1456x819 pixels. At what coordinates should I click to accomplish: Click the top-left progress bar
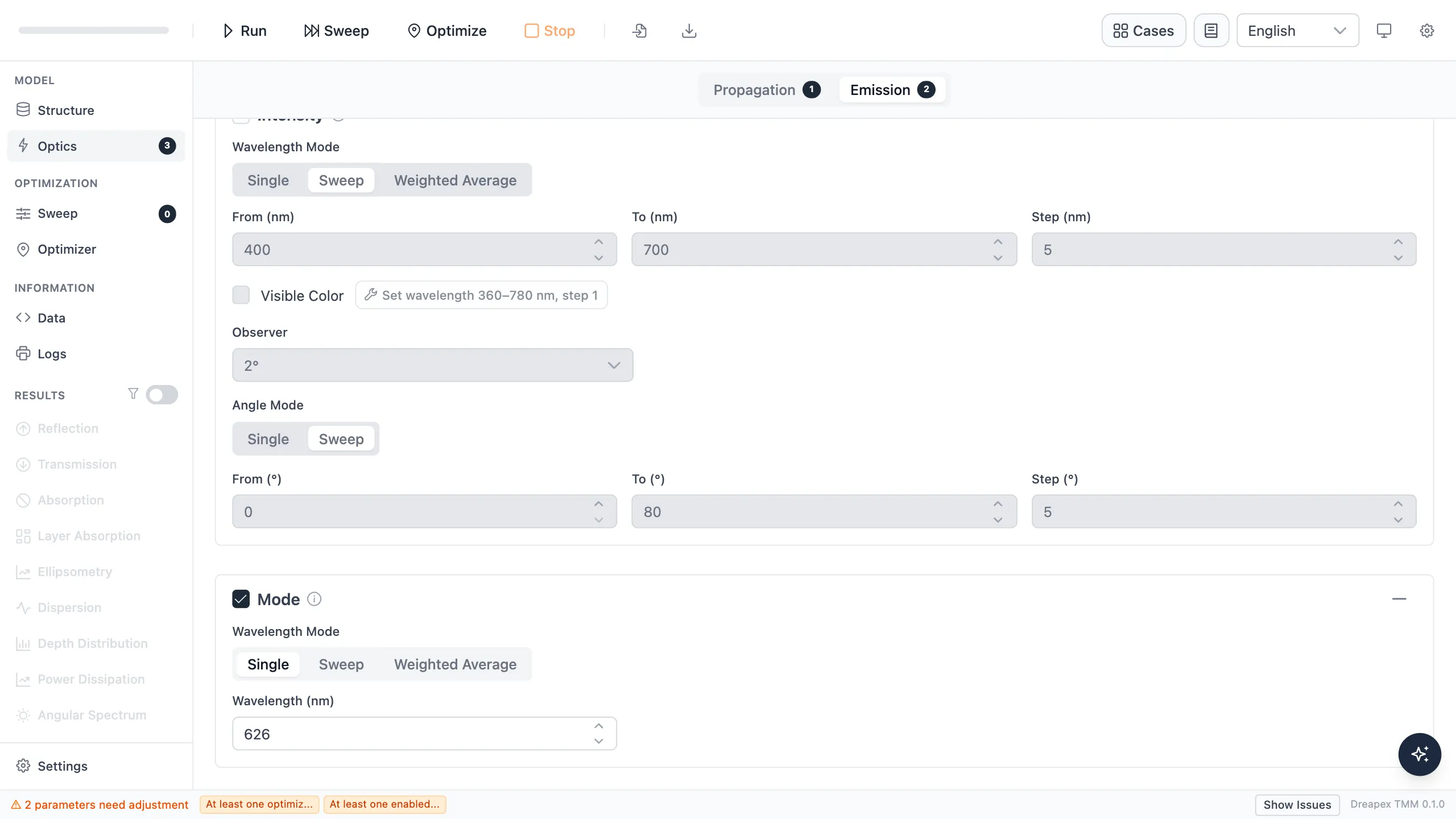(93, 30)
